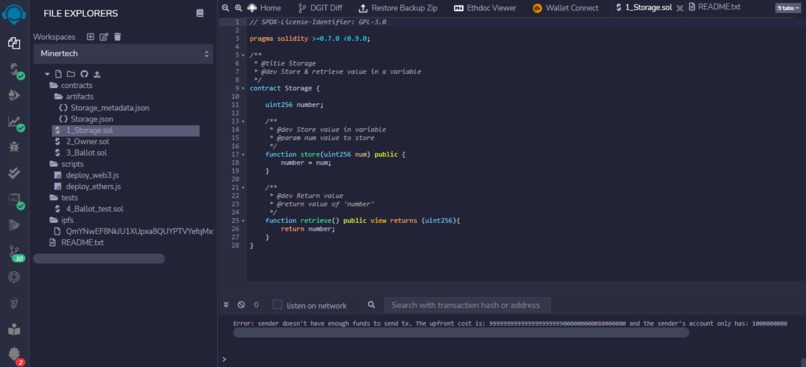Click the sidebar icon below the lifebuoy plugin
The height and width of the screenshot is (367, 806).
click(x=14, y=304)
